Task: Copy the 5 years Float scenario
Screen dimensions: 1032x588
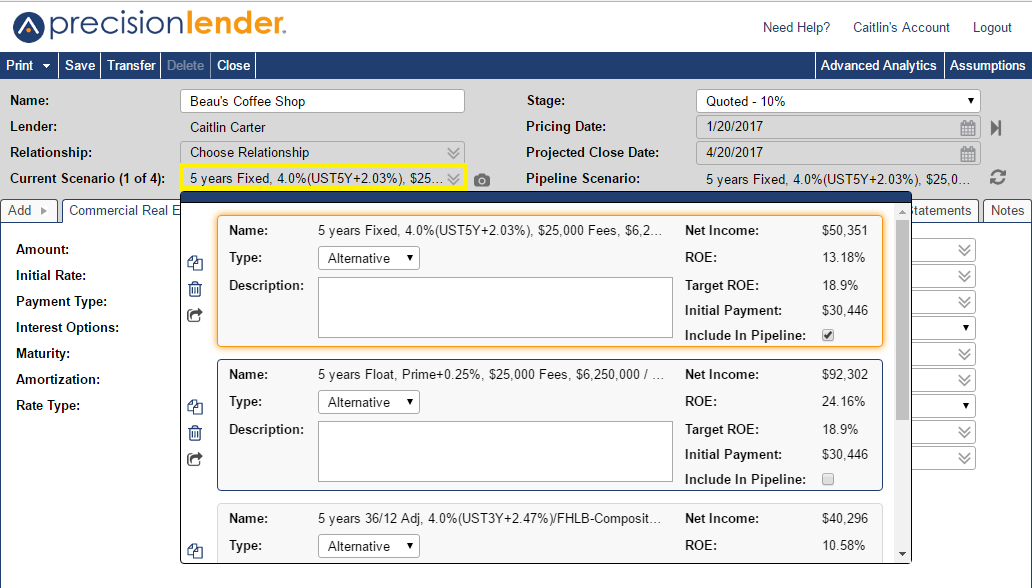Action: (x=195, y=407)
